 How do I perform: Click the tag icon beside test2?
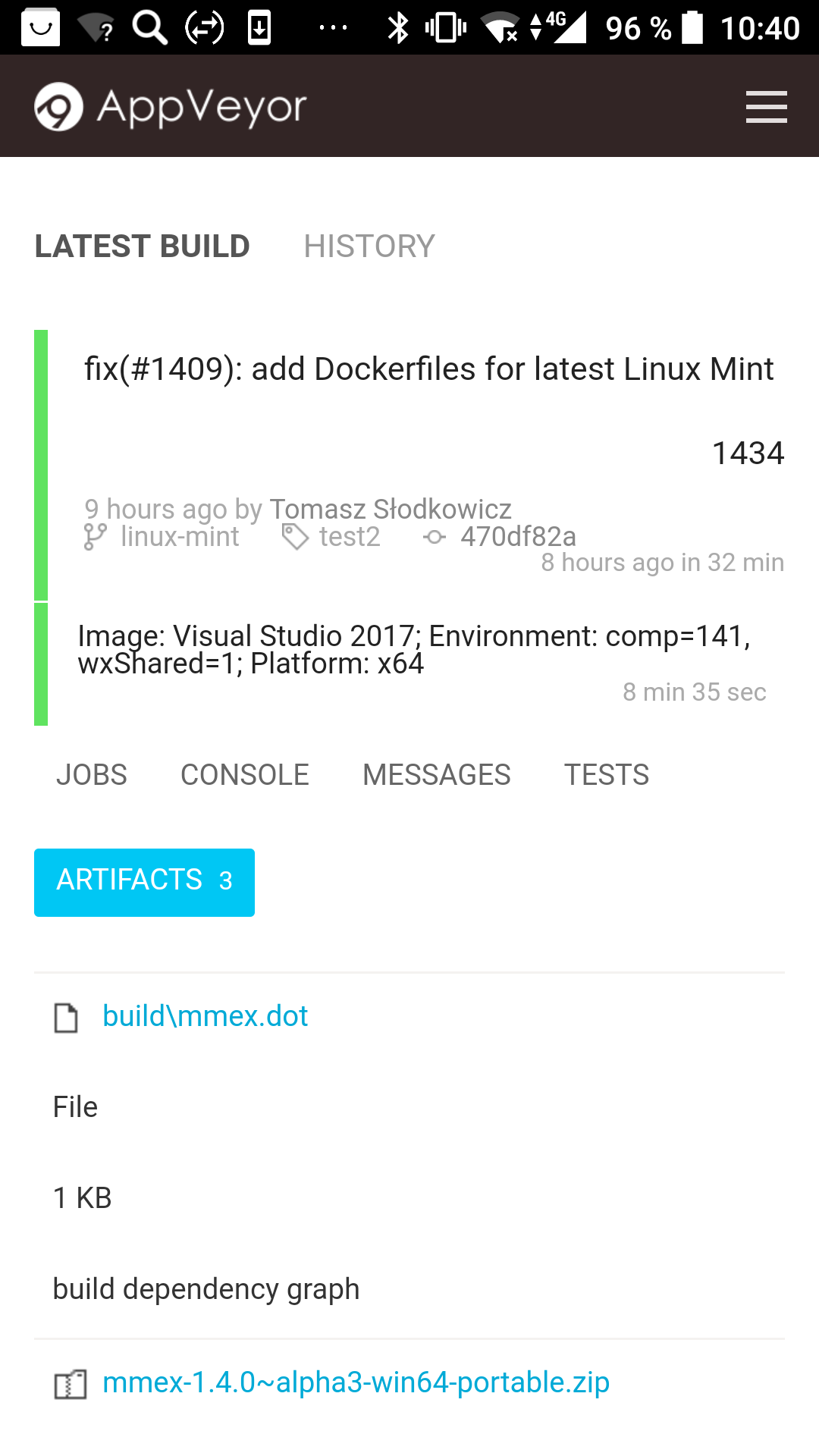[x=295, y=537]
